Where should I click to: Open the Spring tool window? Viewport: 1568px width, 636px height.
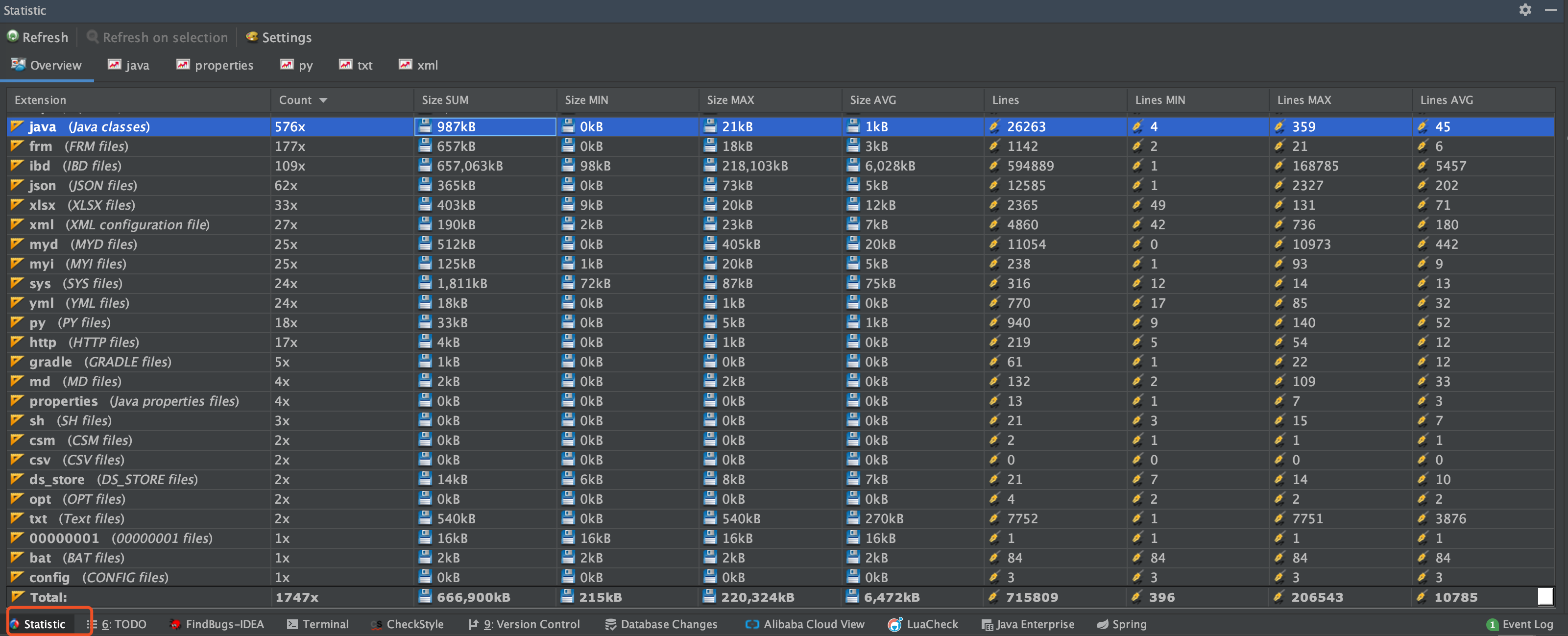1121,624
